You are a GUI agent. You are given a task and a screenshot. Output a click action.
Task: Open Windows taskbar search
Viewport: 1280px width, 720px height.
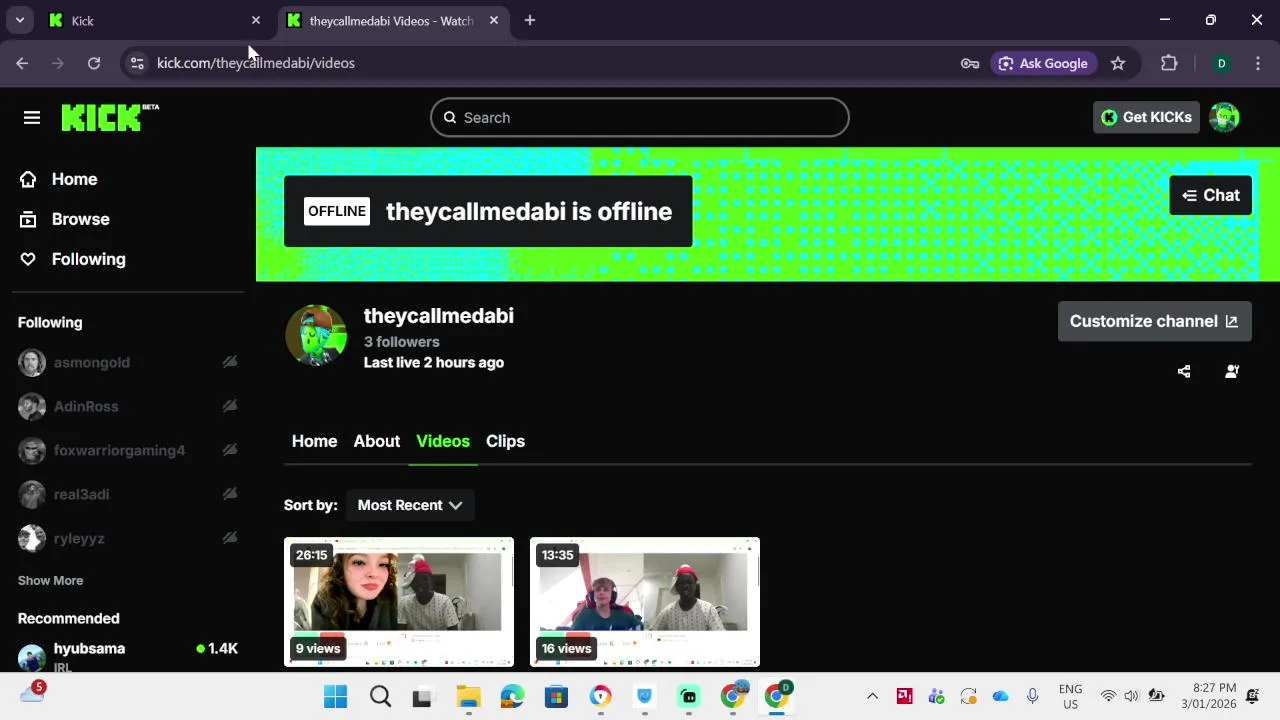tap(380, 696)
